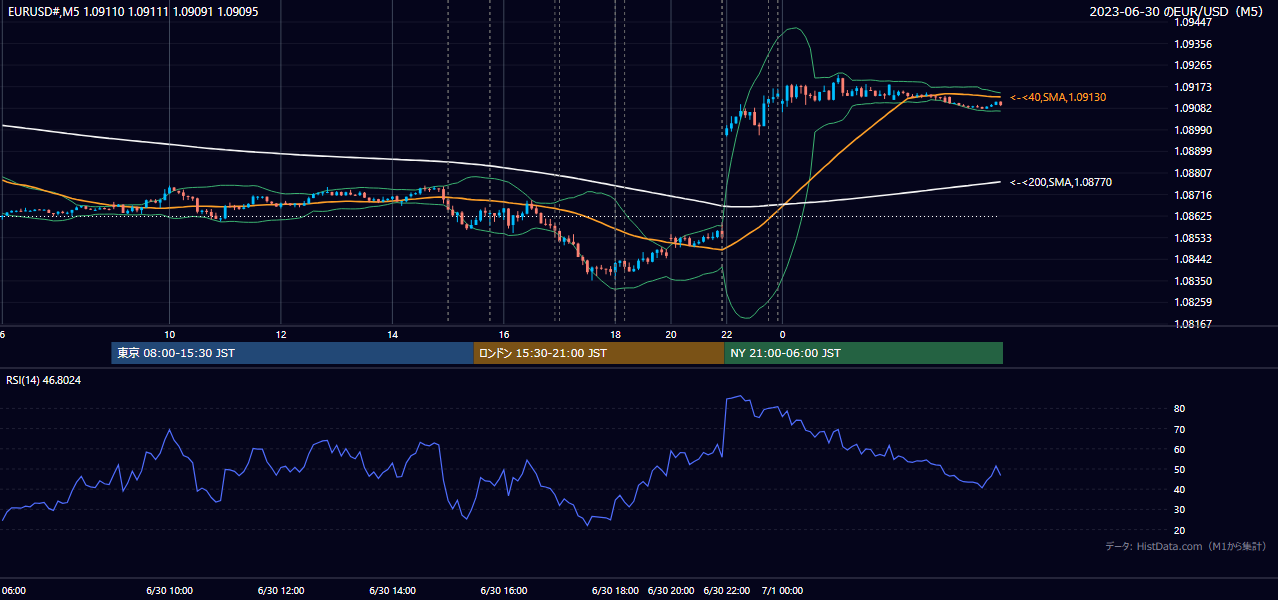Click RSI scale value 70

[1180, 429]
